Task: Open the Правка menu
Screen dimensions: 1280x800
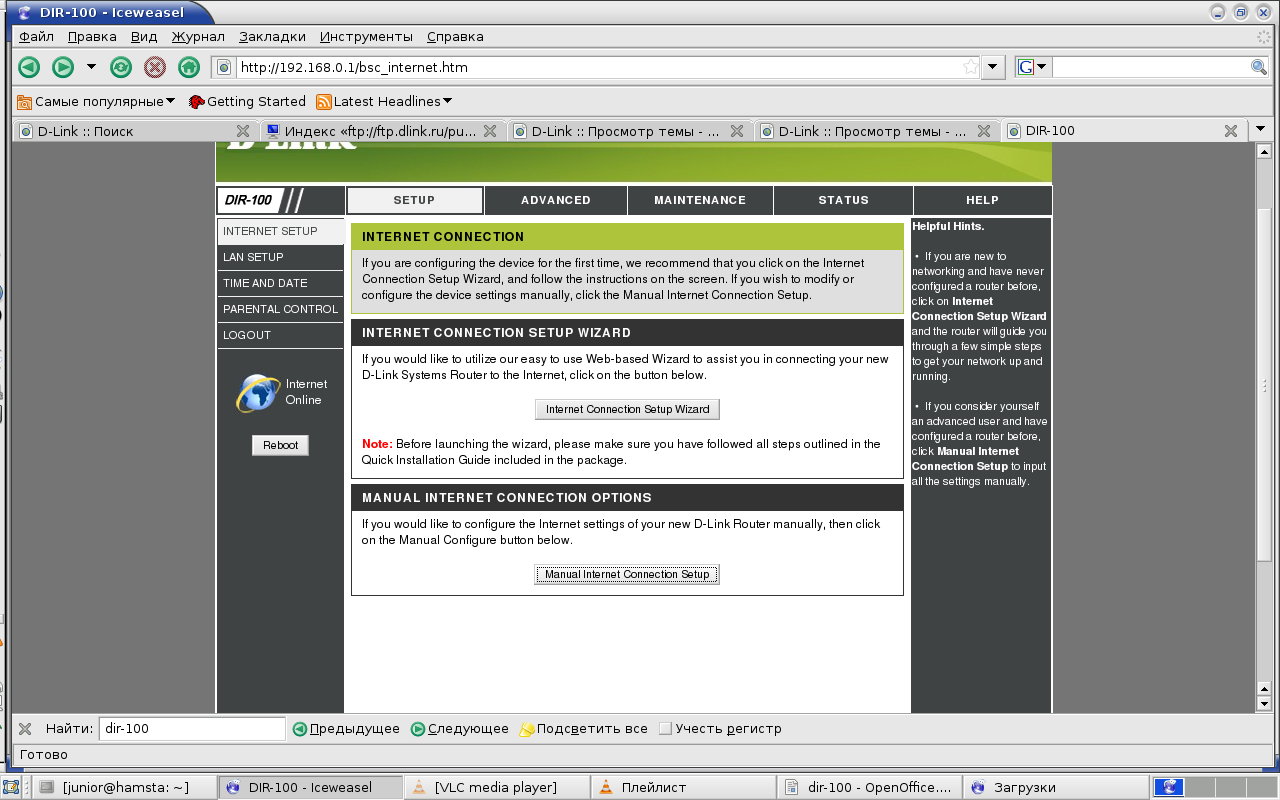Action: coord(92,36)
